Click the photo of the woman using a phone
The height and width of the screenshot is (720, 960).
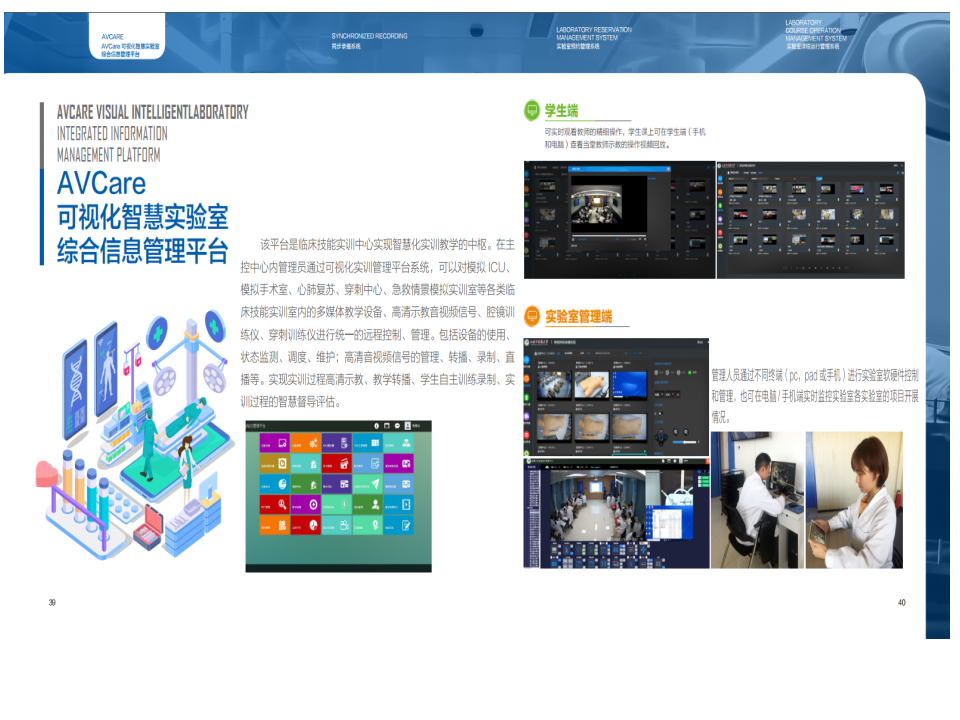point(855,499)
